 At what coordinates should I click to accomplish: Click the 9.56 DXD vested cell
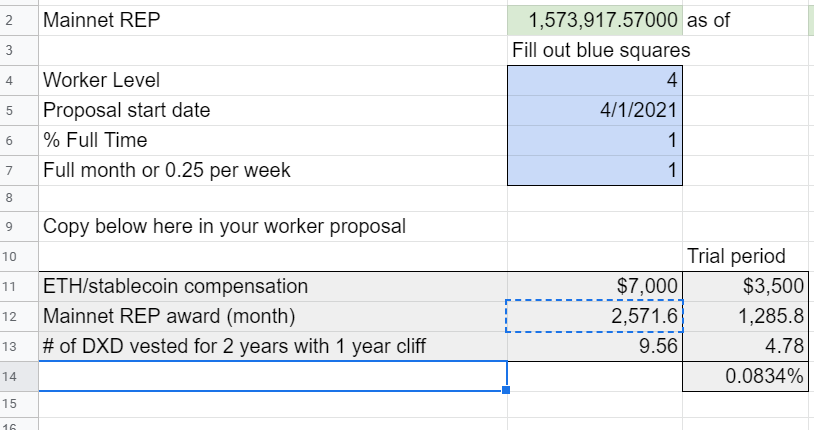click(595, 346)
